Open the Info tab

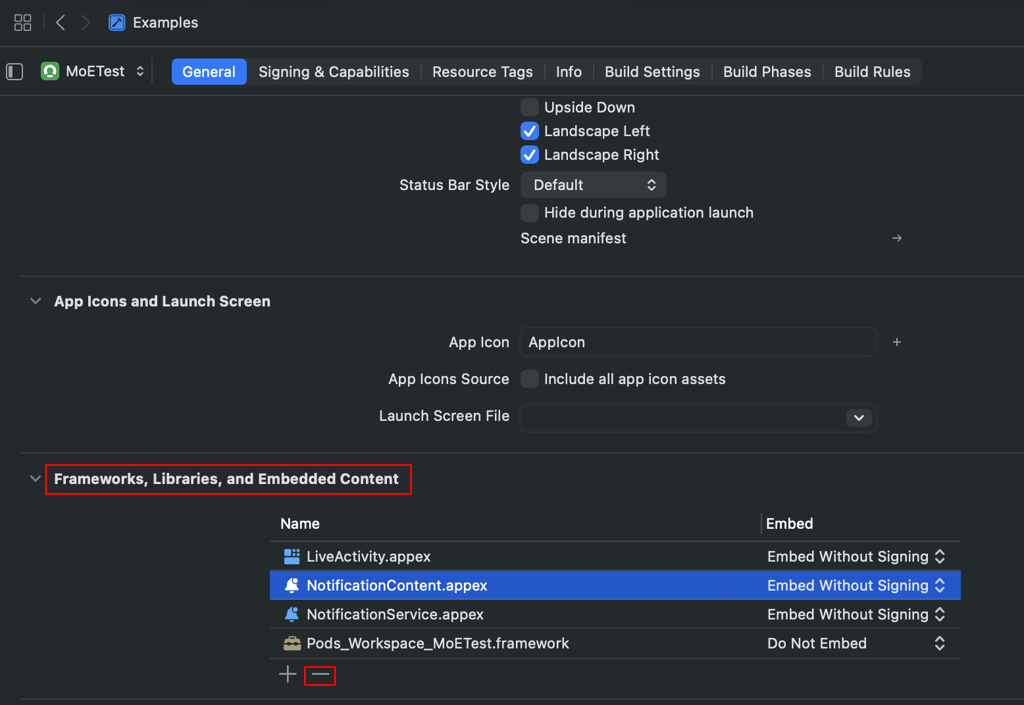click(x=569, y=72)
